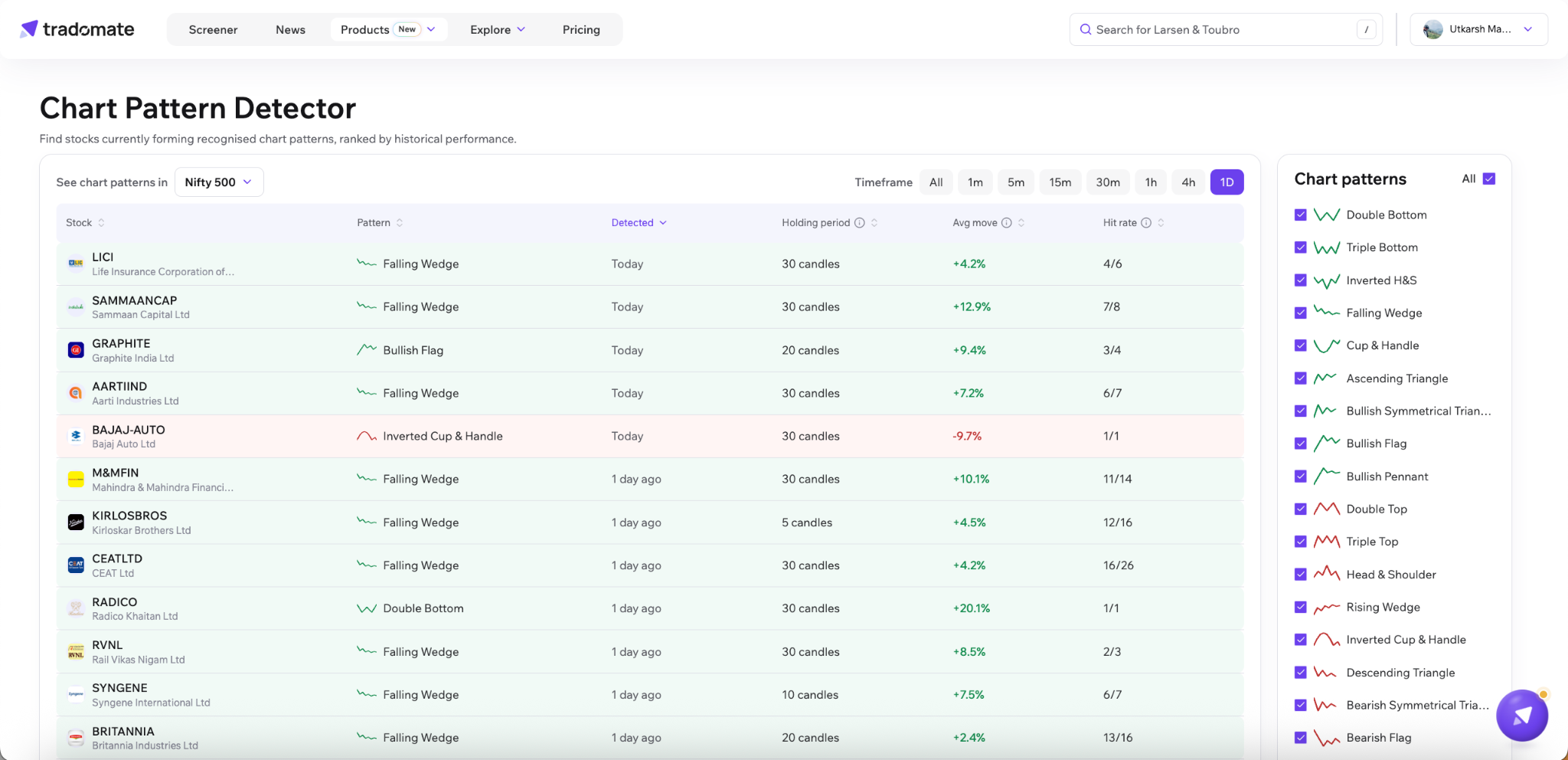Click the Search for Larsen & Toubro field

(1226, 30)
